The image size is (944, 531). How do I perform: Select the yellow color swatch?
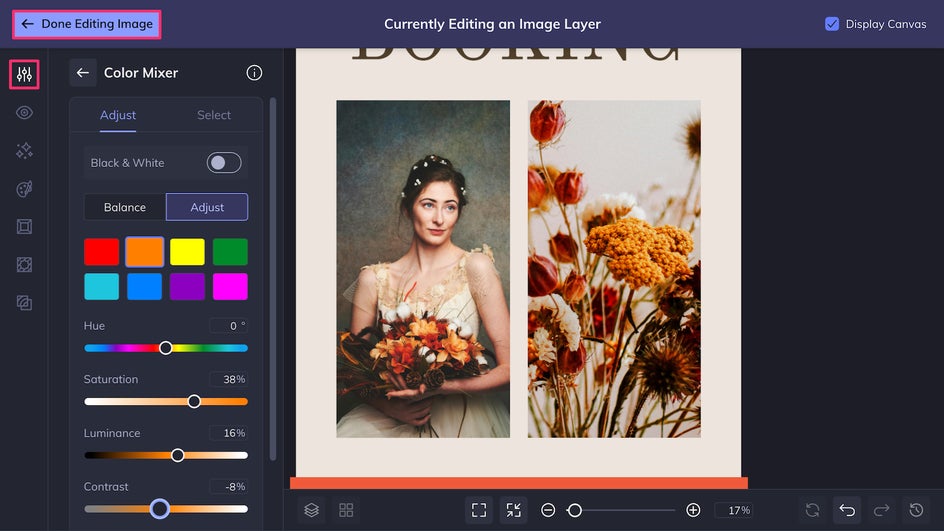pos(187,252)
